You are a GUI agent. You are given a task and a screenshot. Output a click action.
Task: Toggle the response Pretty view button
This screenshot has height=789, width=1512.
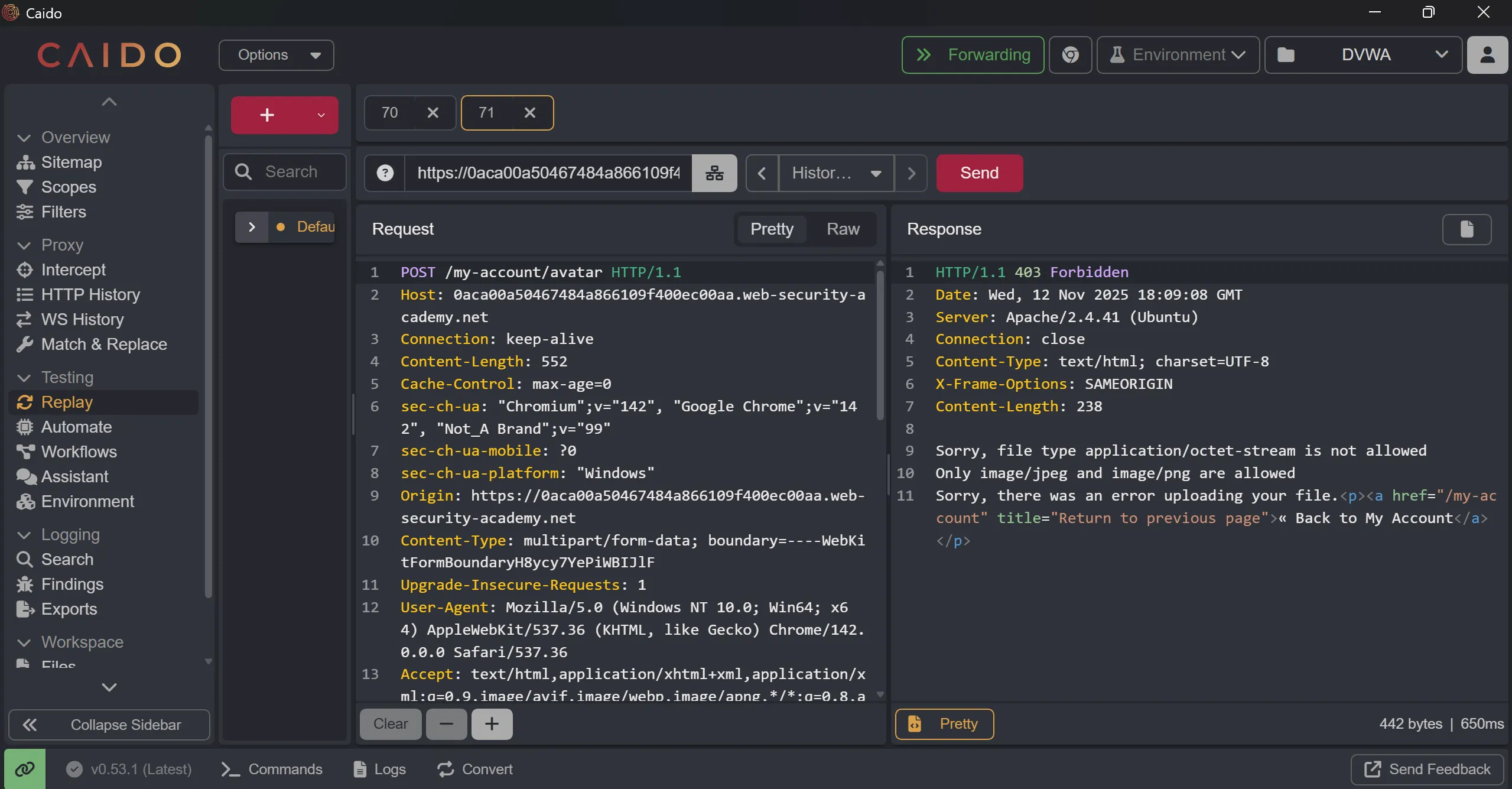(x=944, y=724)
